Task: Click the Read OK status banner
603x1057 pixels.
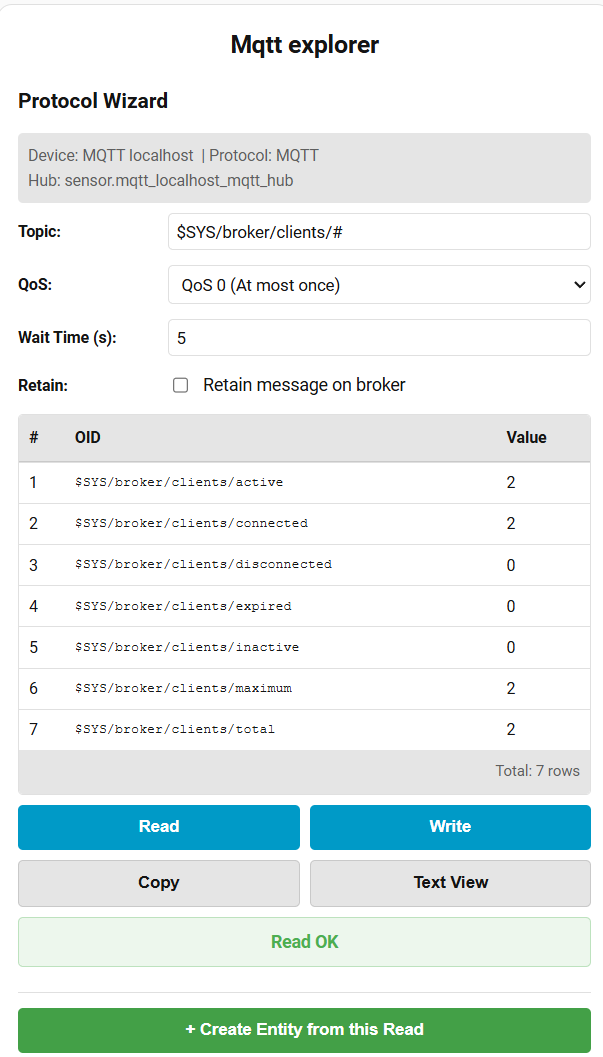Action: pos(302,941)
